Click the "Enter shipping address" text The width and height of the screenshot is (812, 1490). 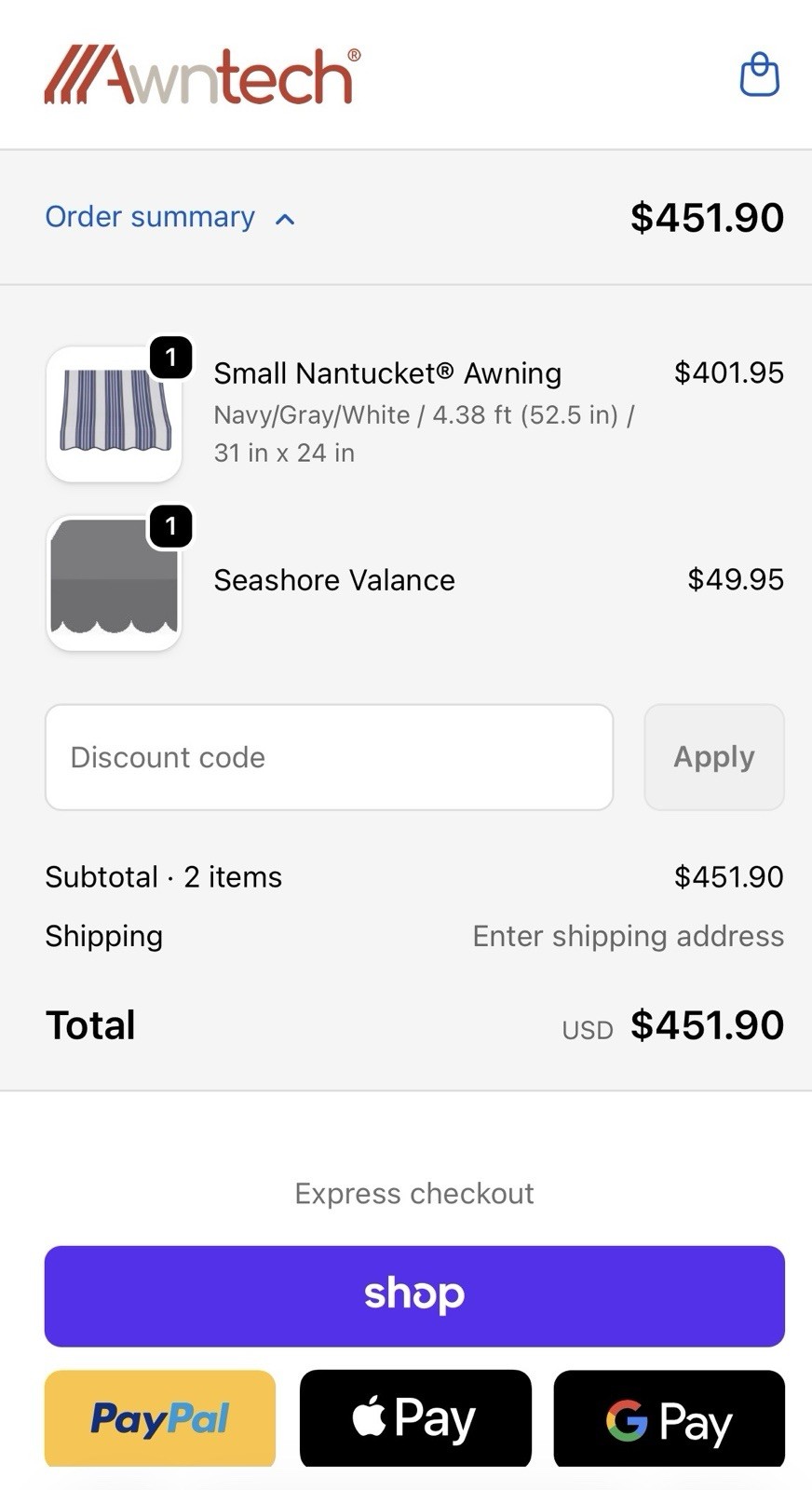628,936
